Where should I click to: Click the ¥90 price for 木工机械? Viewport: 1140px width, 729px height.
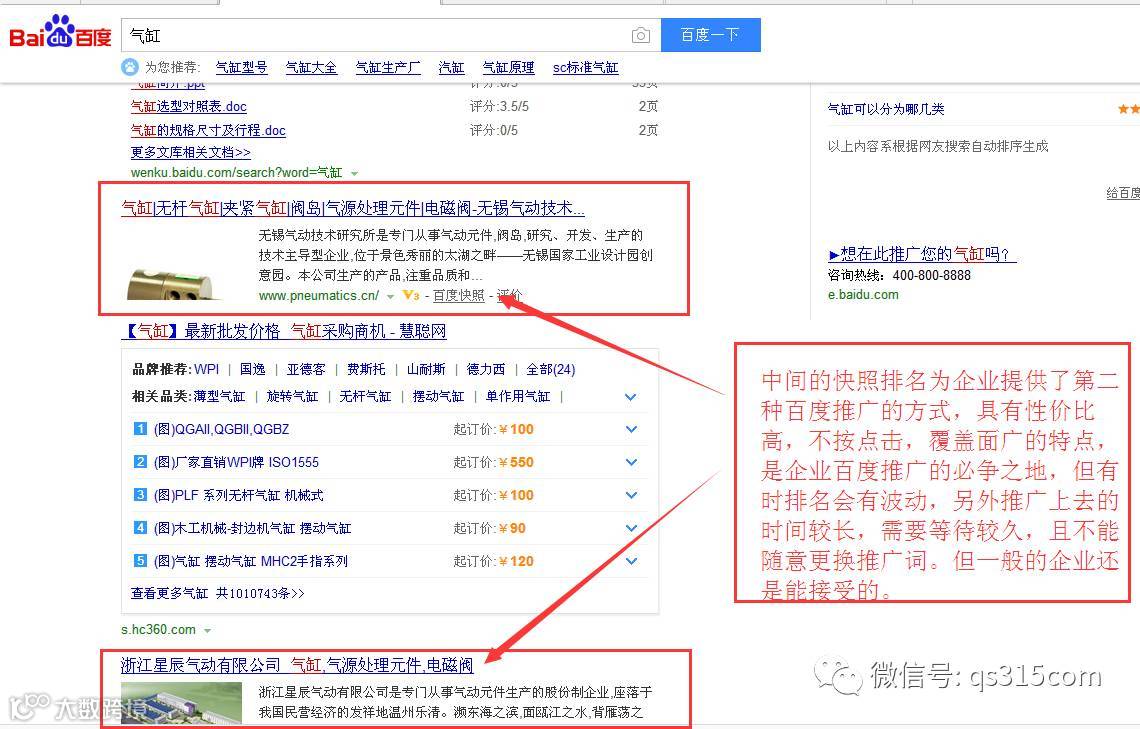click(513, 528)
